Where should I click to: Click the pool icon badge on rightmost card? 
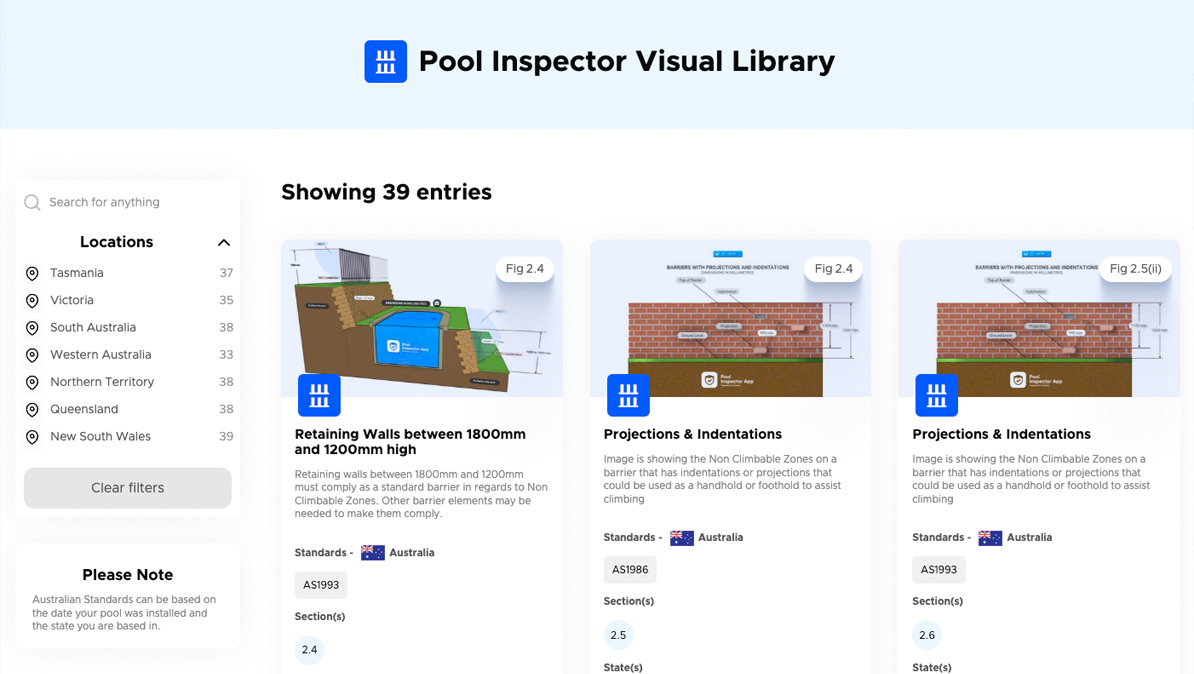pyautogui.click(x=936, y=395)
